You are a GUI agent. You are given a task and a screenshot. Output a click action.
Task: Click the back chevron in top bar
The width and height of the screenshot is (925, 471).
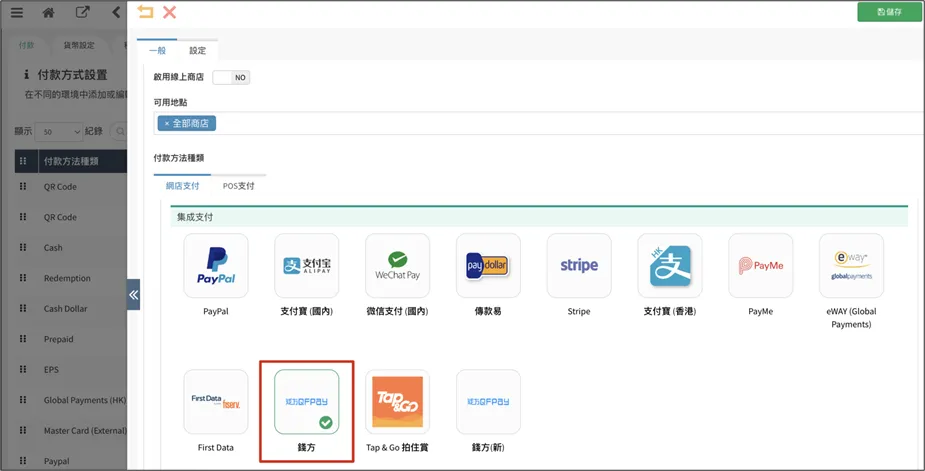[116, 12]
